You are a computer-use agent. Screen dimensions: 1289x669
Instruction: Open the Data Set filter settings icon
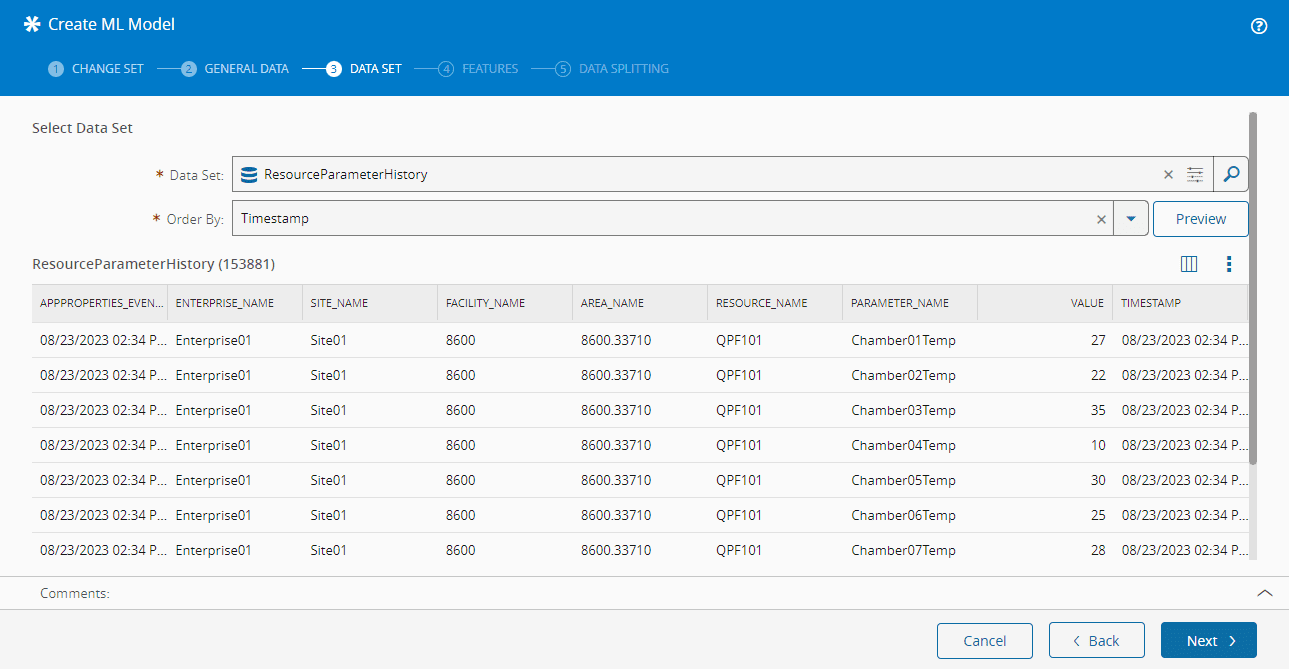coord(1195,174)
